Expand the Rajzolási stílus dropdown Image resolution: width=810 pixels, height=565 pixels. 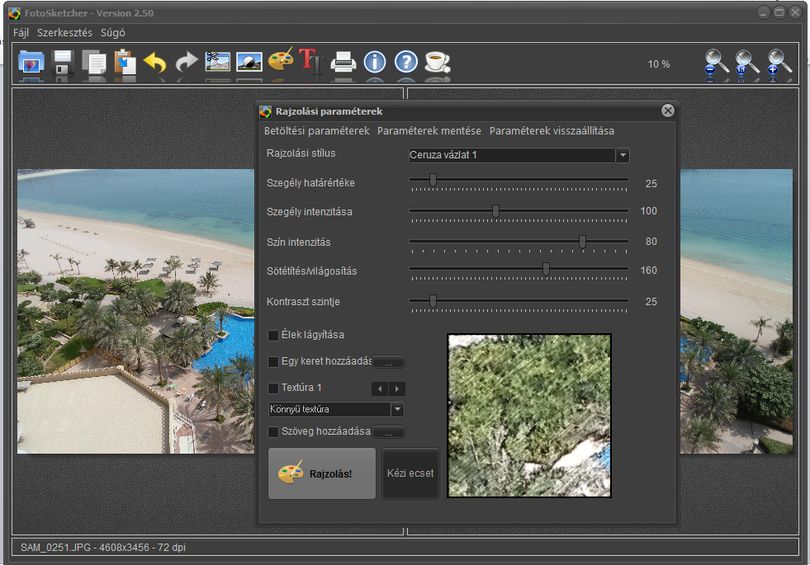[x=622, y=155]
